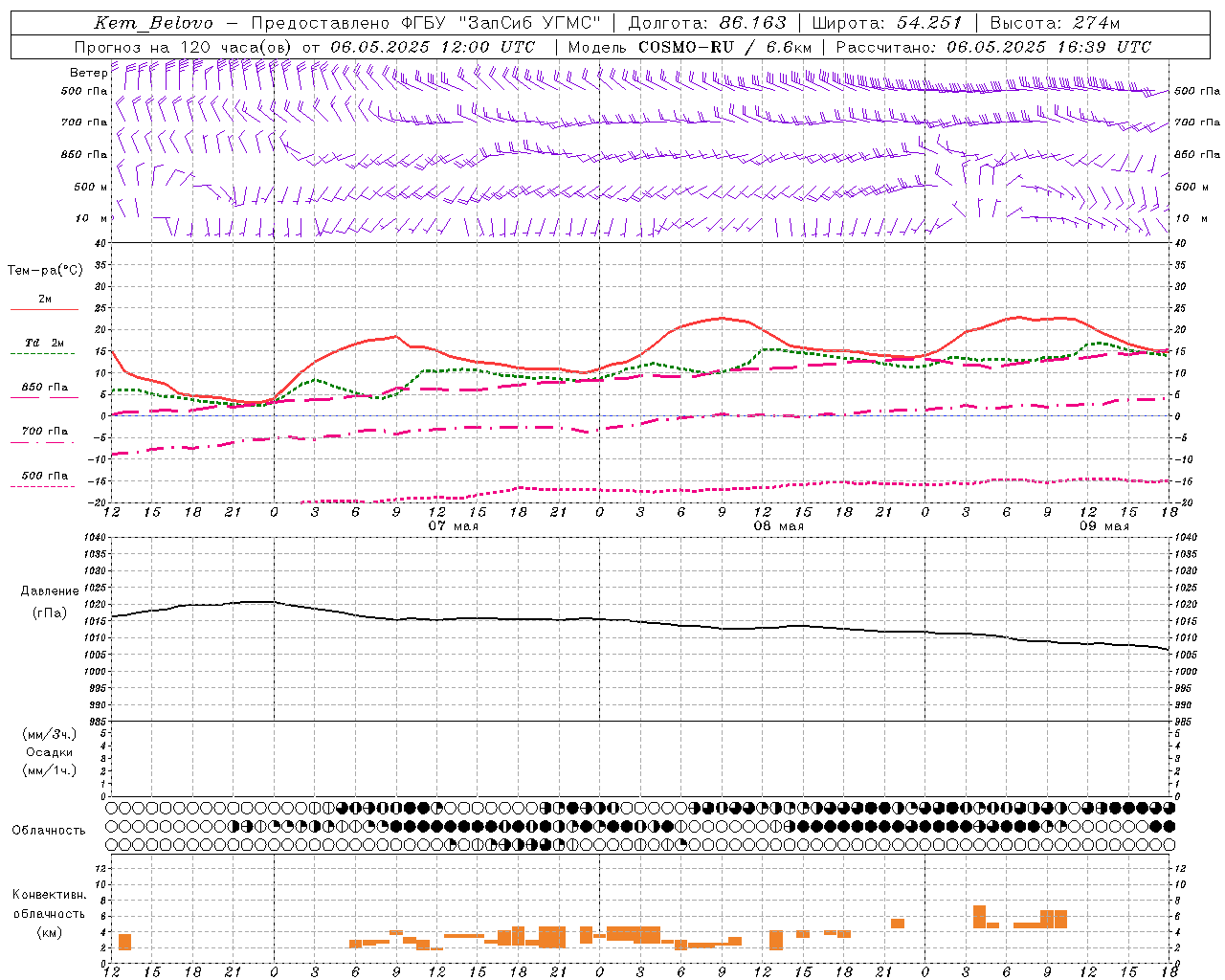This screenshot has height=980, width=1225.
Task: Click the Ветер panel label
Action: pos(89,73)
